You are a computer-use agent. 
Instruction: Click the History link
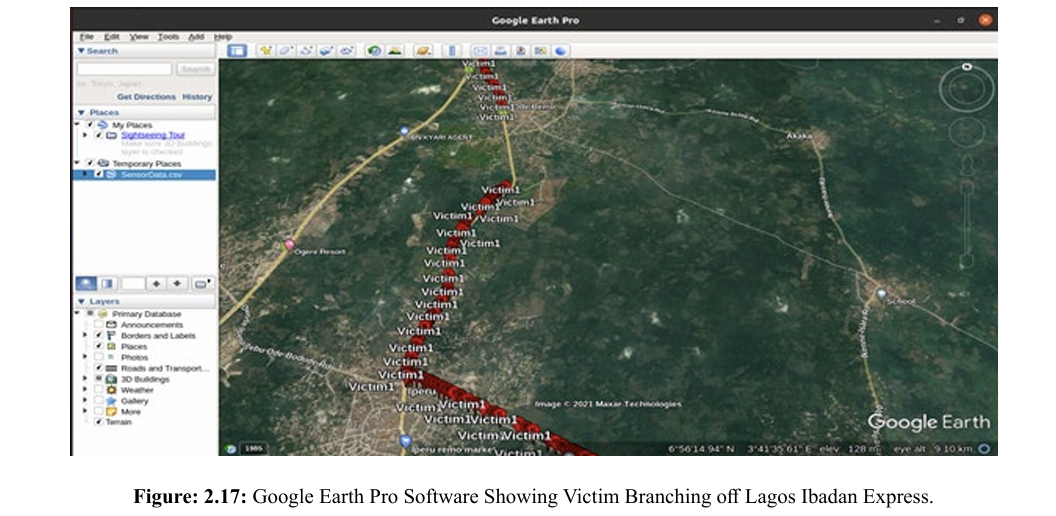coord(197,97)
